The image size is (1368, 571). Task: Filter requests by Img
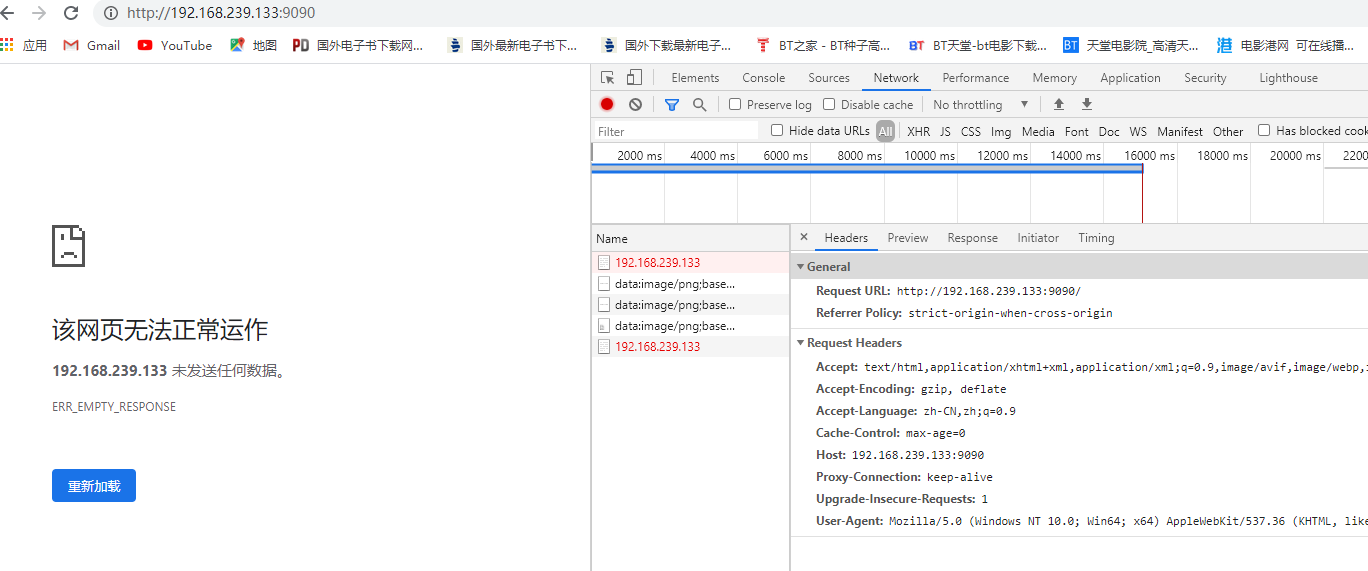point(1001,131)
